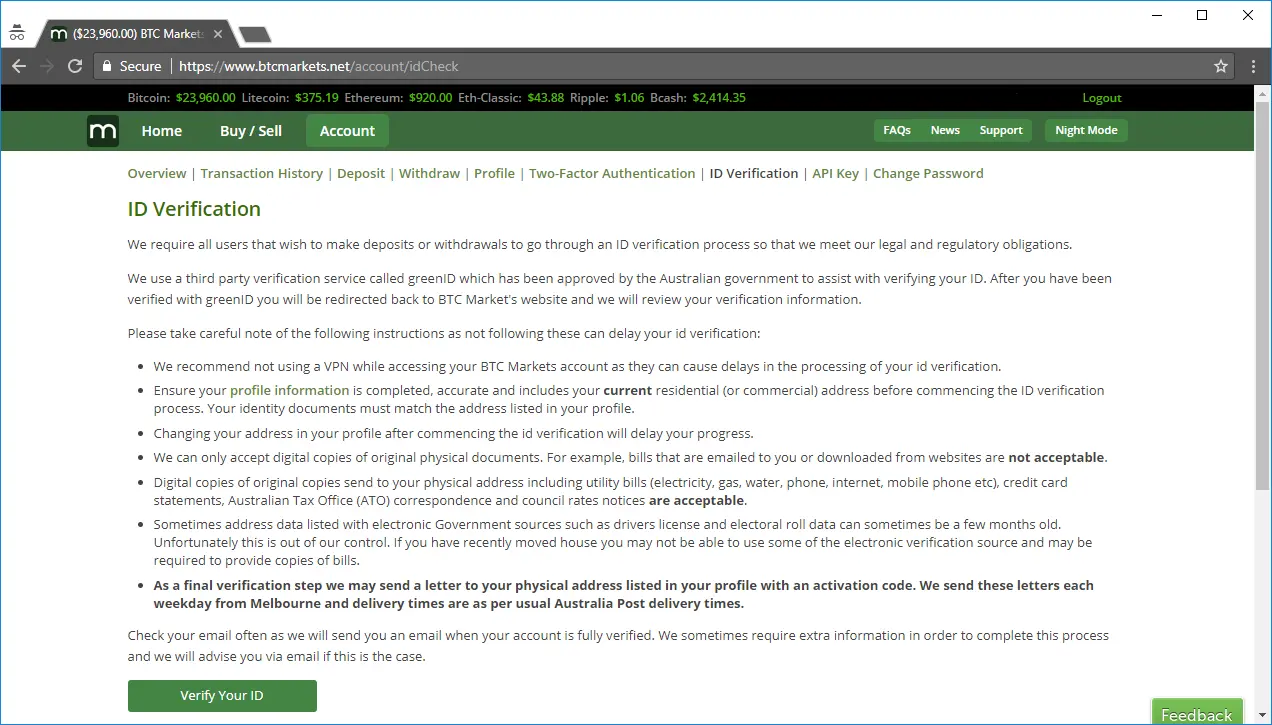
Task: Close the browser window
Action: (x=1248, y=15)
